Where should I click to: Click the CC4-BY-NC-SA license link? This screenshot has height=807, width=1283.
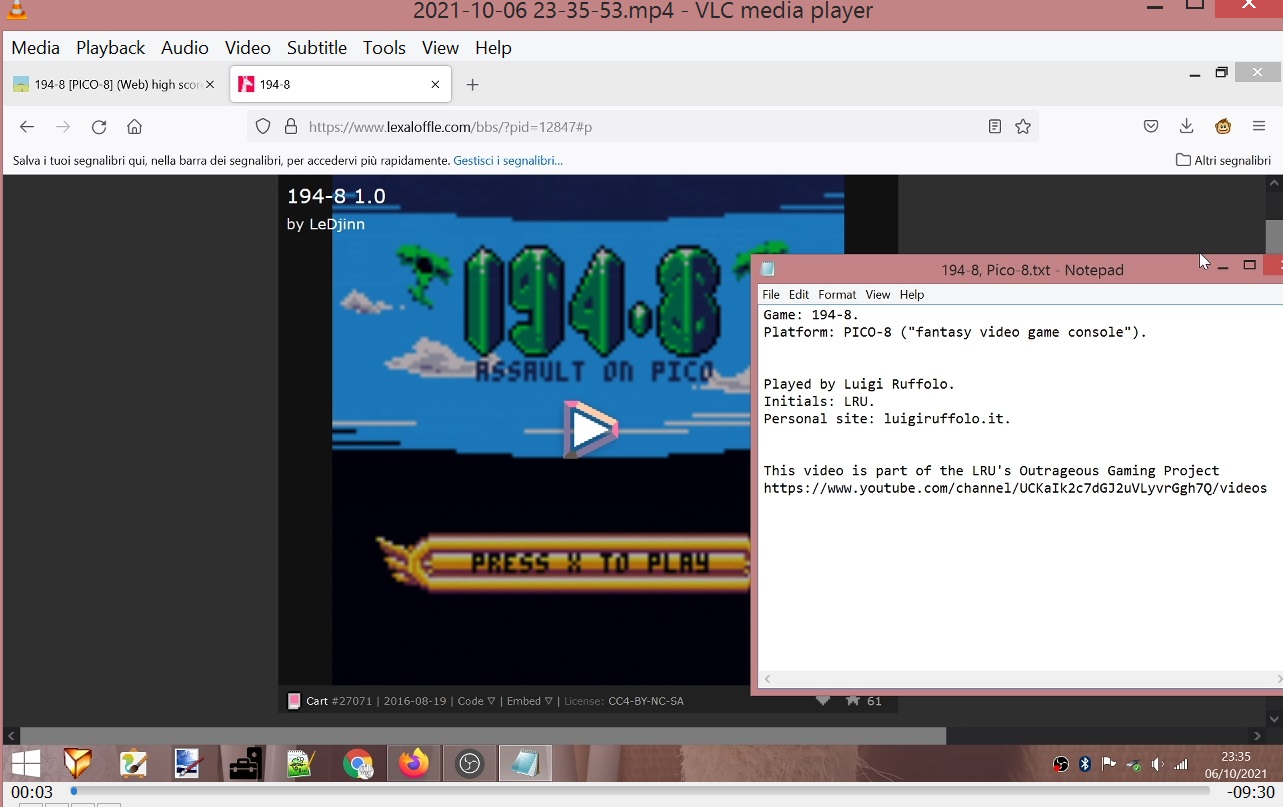646,701
